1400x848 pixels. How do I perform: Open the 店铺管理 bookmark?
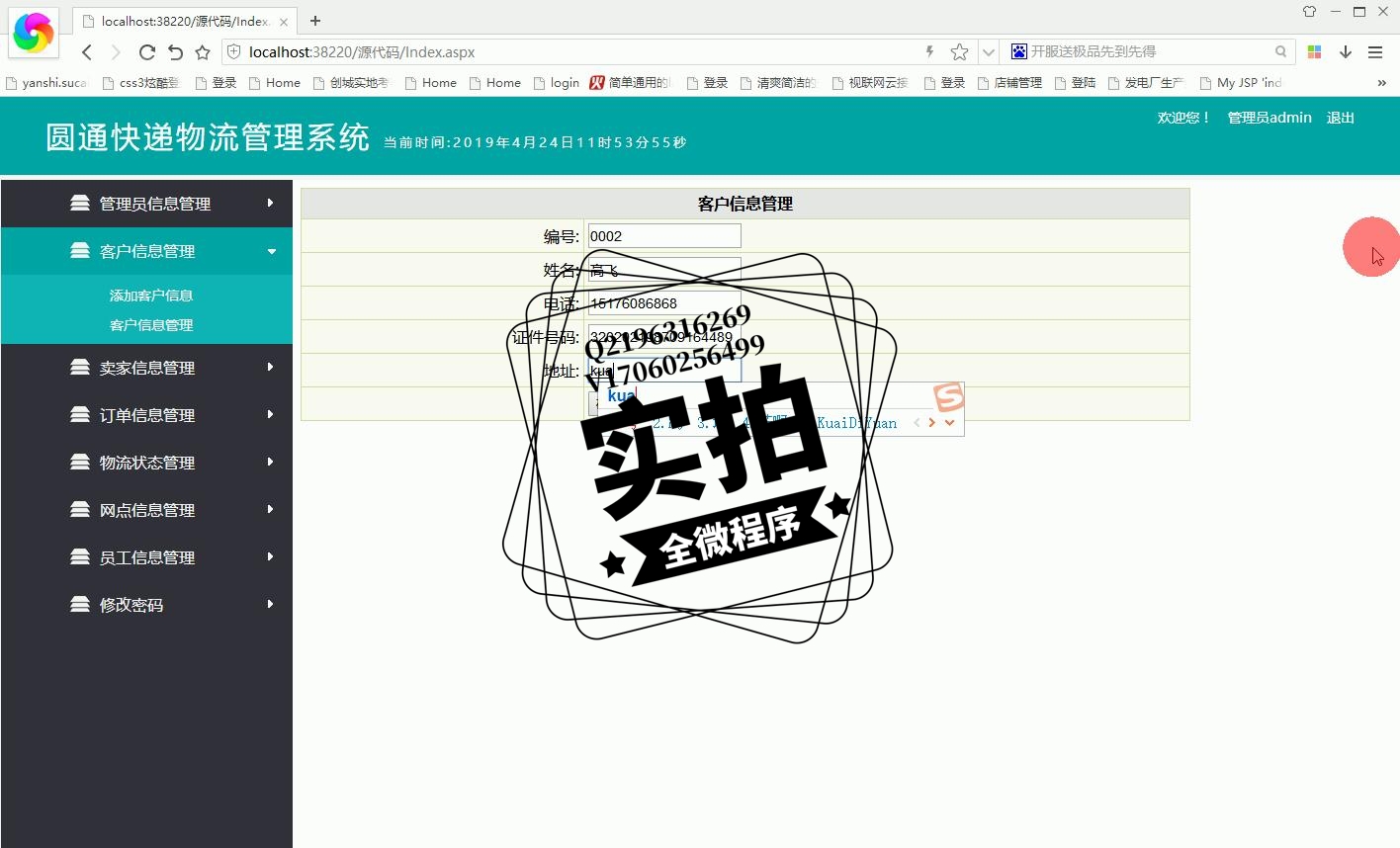pyautogui.click(x=1009, y=83)
